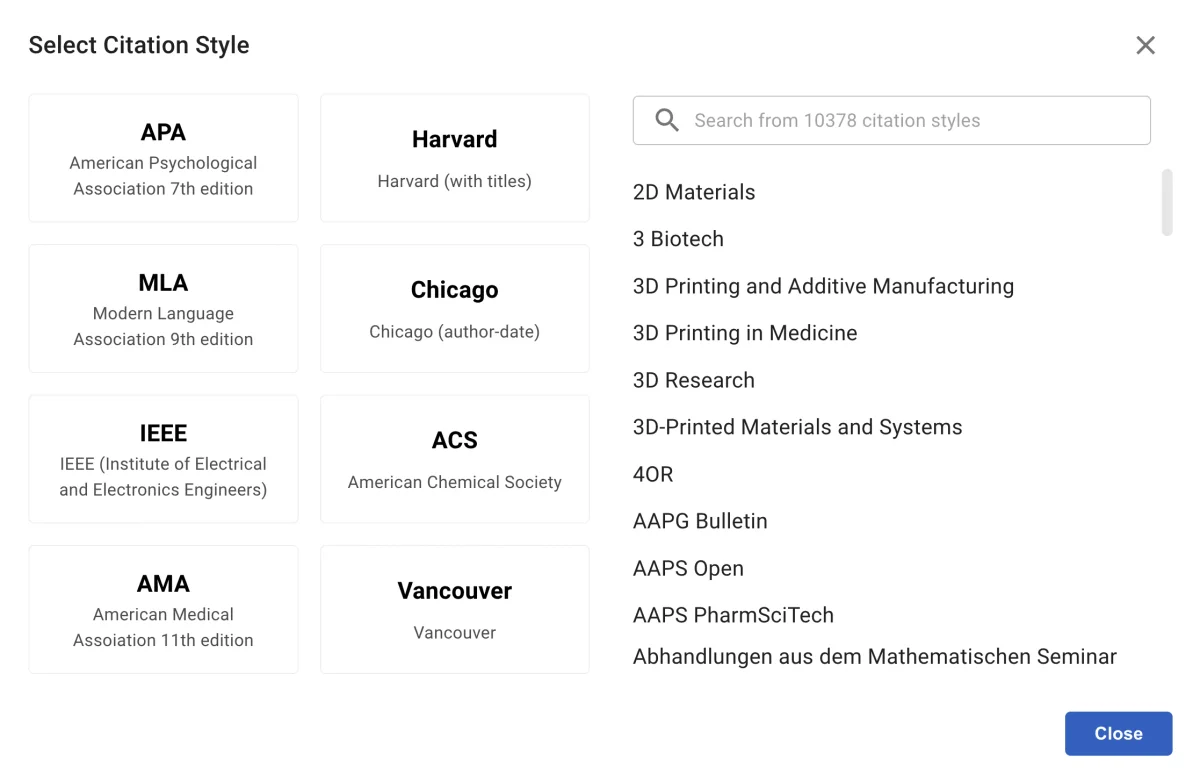
Task: Select the APA citation style card
Action: point(163,157)
